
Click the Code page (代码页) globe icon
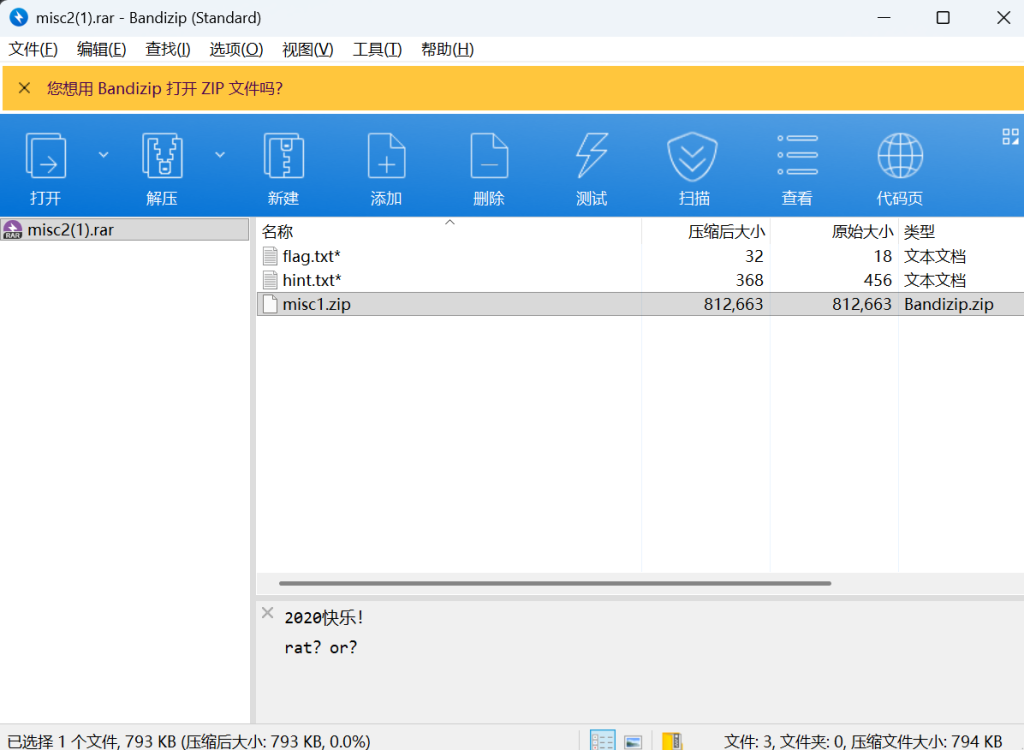(x=899, y=157)
